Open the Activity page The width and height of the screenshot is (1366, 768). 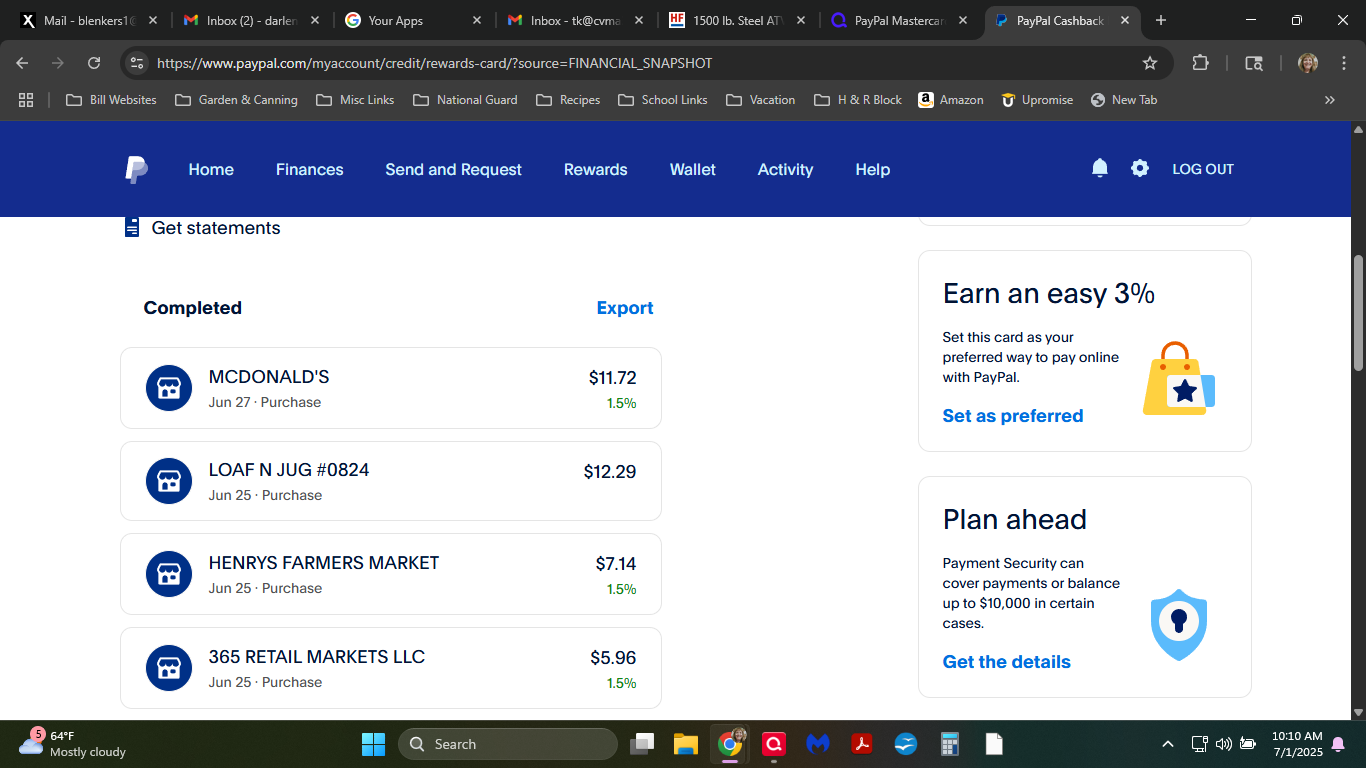785,170
